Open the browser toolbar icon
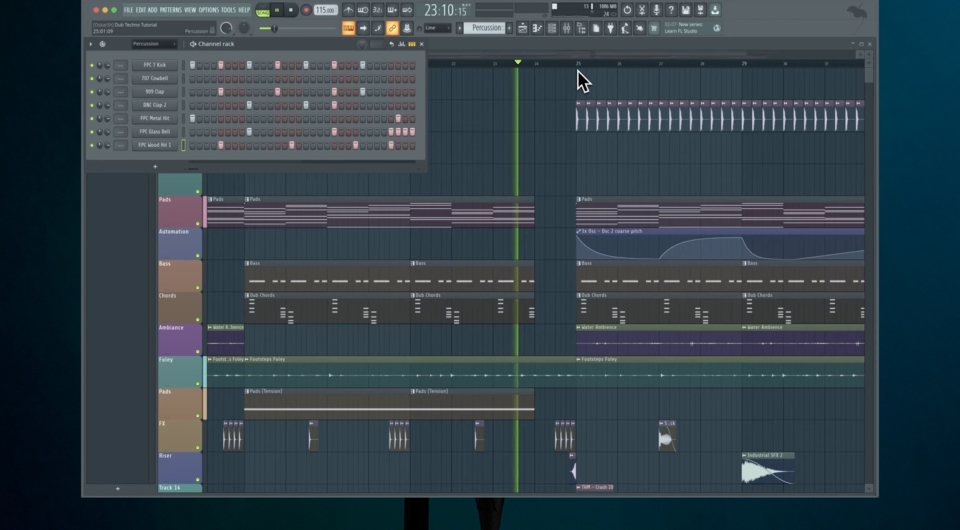This screenshot has height=530, width=960. pyautogui.click(x=581, y=28)
